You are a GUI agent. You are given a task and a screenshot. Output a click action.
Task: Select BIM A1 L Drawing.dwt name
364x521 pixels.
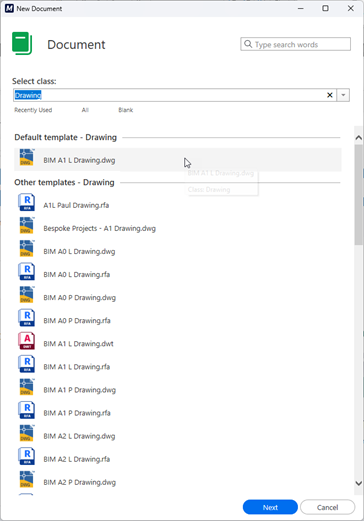[x=78, y=344]
